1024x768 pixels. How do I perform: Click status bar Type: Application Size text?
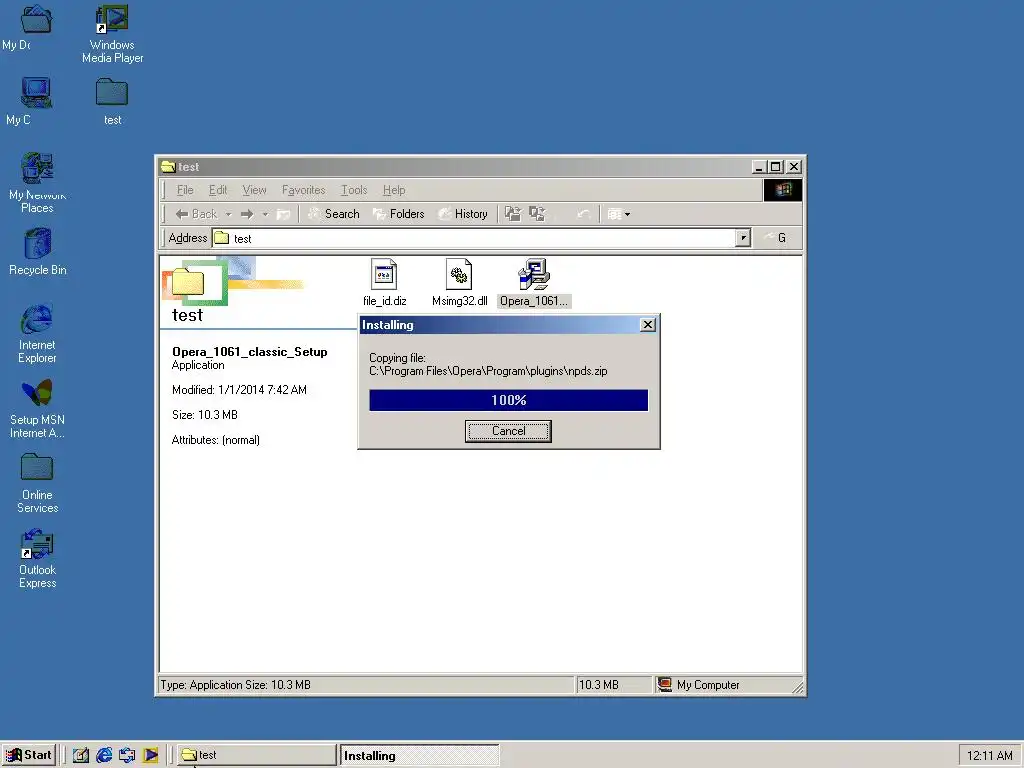tap(235, 685)
